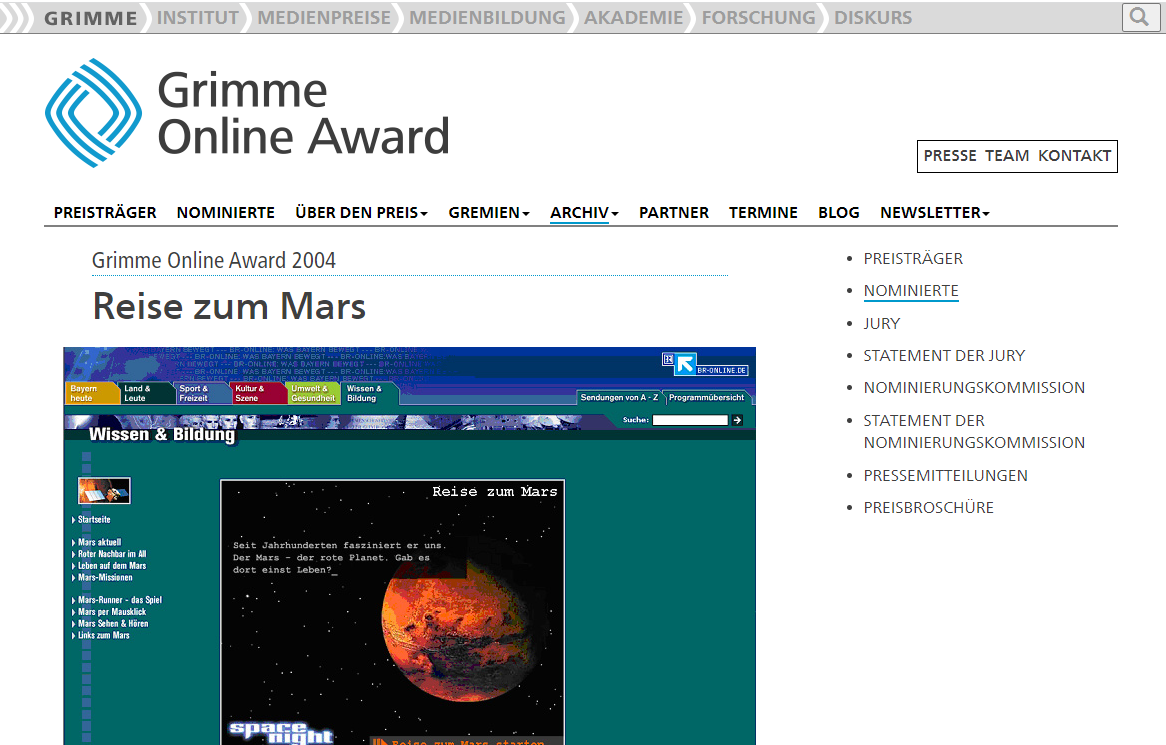The width and height of the screenshot is (1166, 745).
Task: Click the Grimme Online Award diamond logo
Action: pyautogui.click(x=94, y=113)
